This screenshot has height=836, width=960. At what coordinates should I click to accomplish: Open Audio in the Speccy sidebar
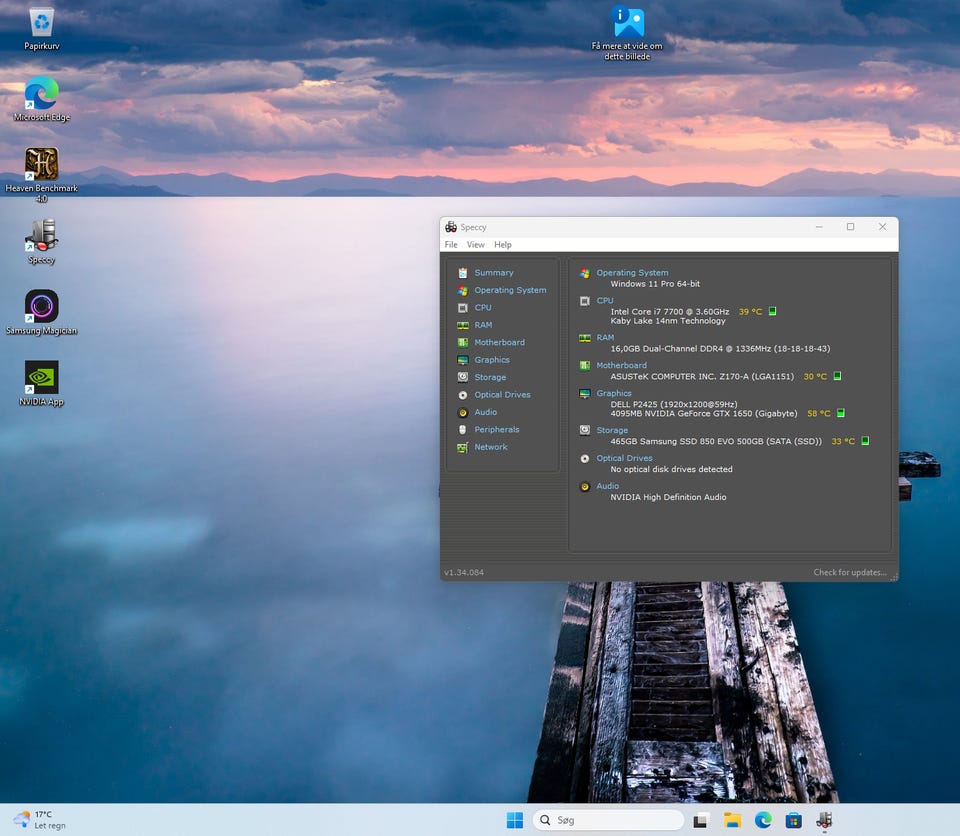(486, 412)
